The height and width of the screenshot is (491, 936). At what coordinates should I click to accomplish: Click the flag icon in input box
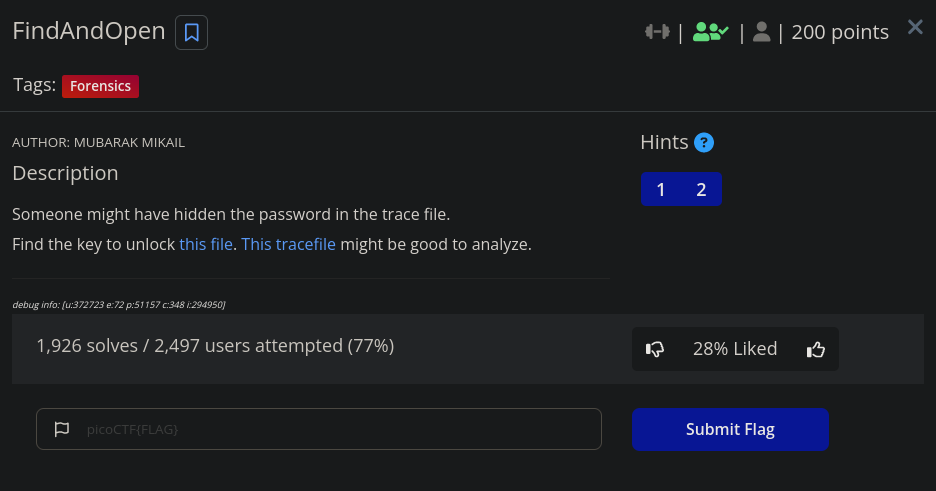pos(61,429)
